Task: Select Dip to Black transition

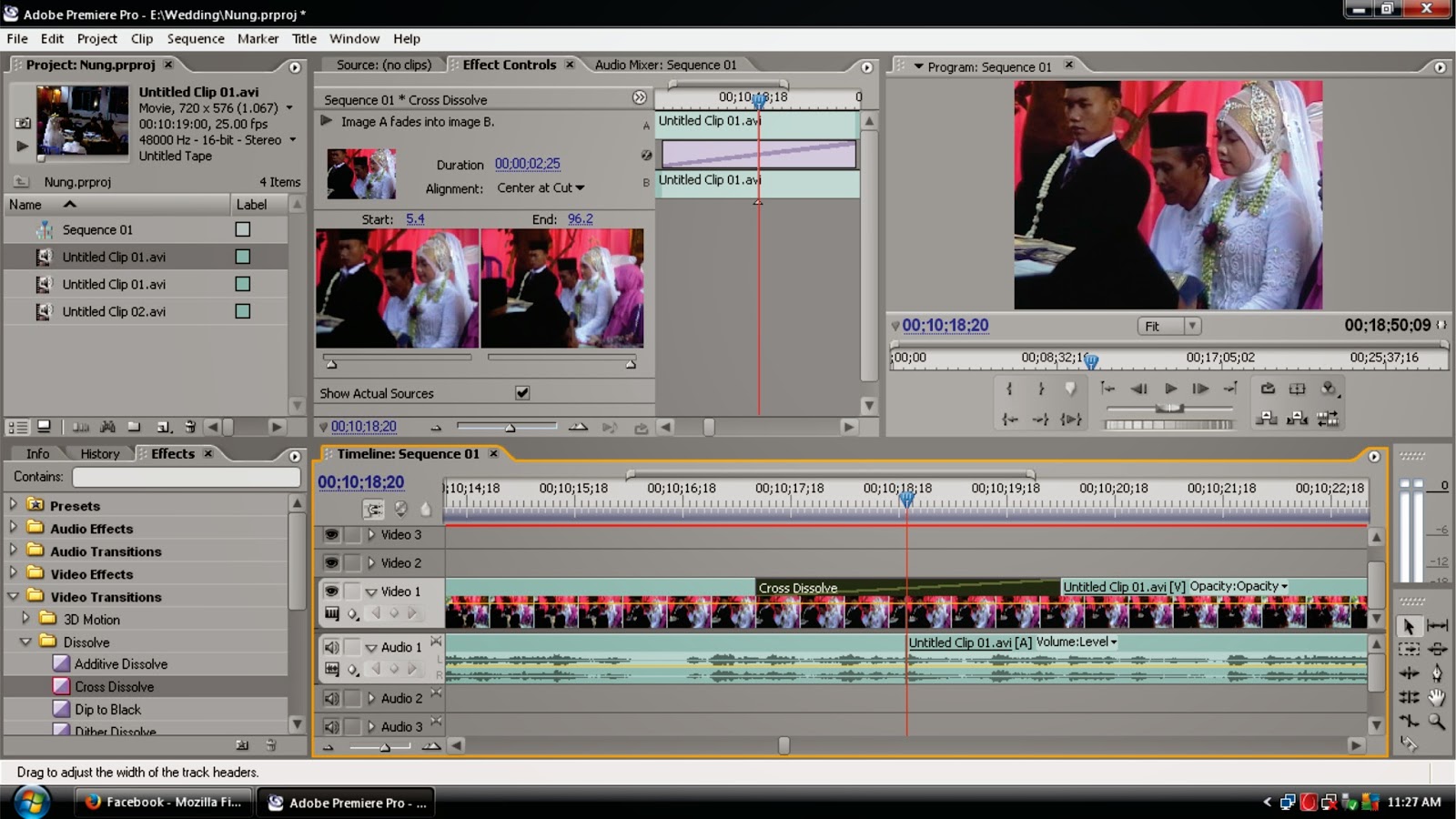Action: point(108,710)
